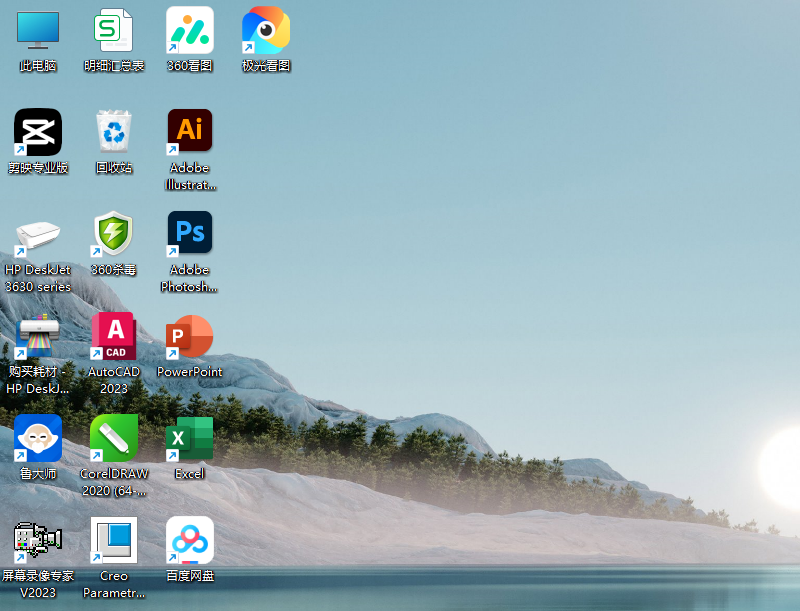The width and height of the screenshot is (800, 611).
Task: Select the "购买耗材 - HP DeskJ..." label text
Action: point(37,380)
